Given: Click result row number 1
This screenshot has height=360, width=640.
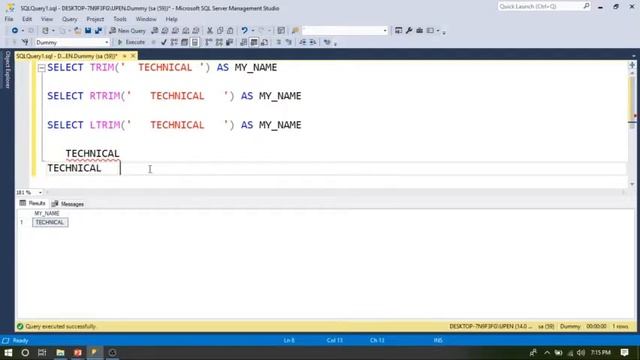Looking at the screenshot, I should click(22, 222).
